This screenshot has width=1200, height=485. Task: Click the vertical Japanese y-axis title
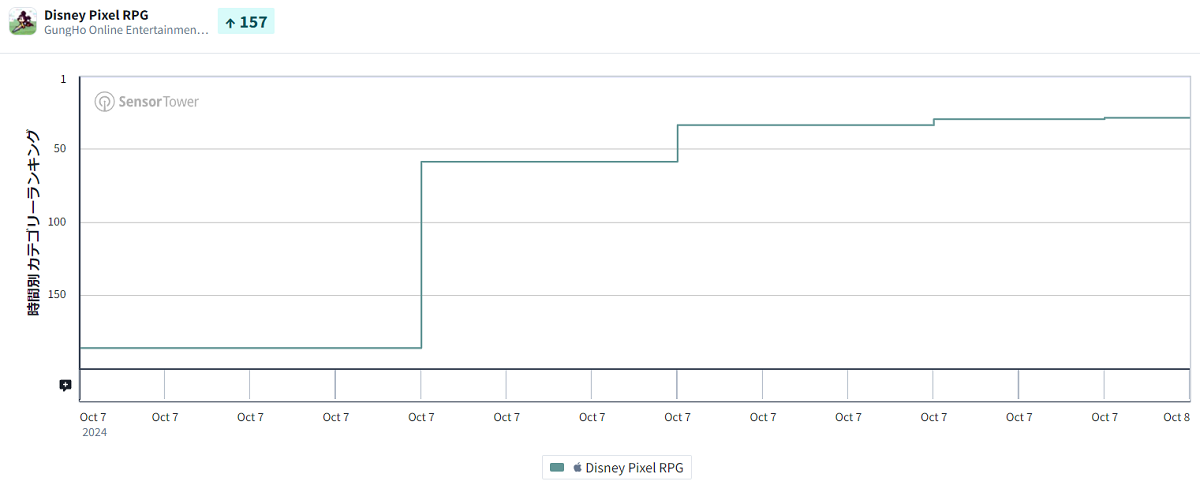pyautogui.click(x=34, y=223)
